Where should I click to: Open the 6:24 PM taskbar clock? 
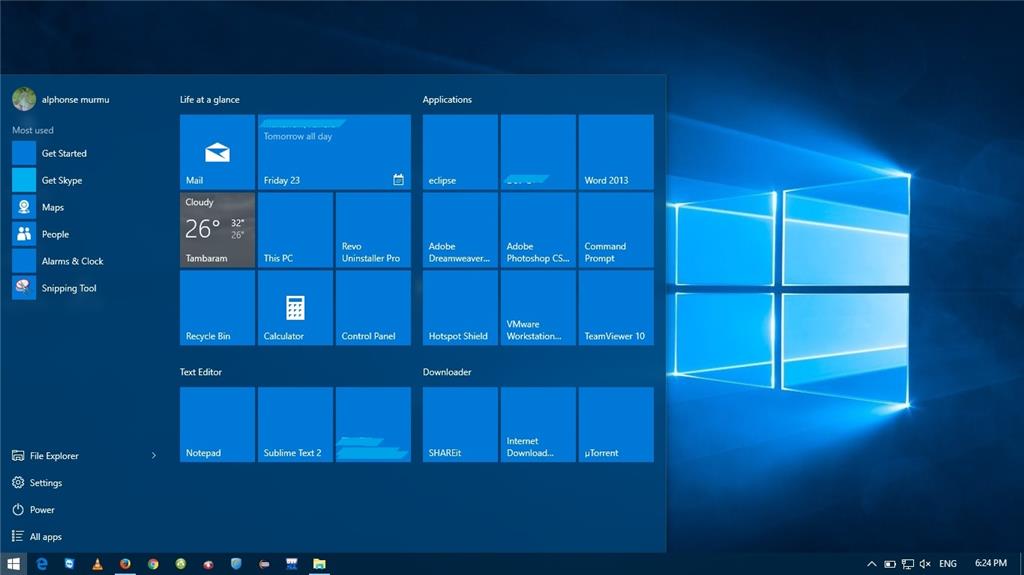991,563
